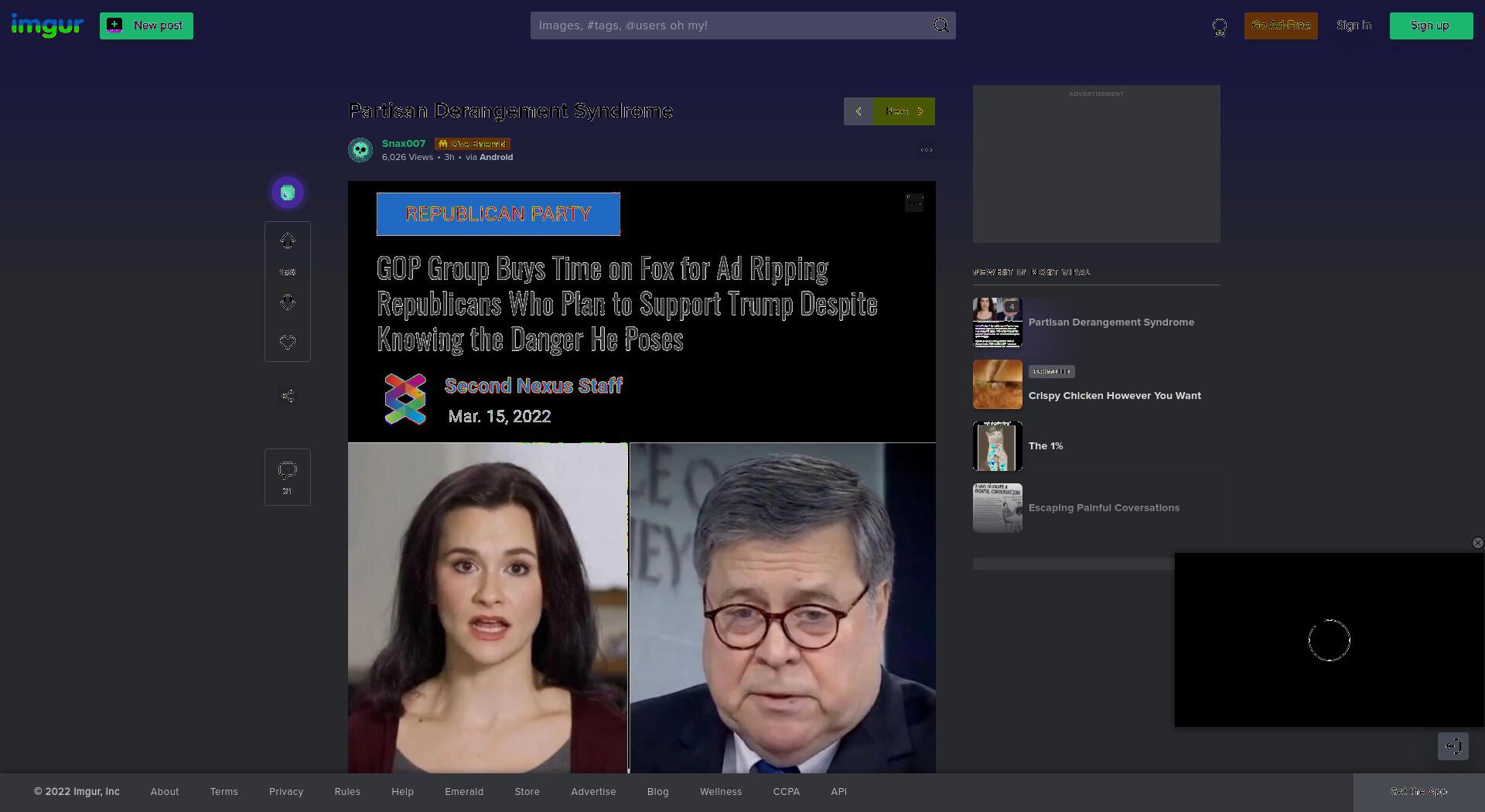Viewport: 1485px width, 812px height.
Task: Upvote the post
Action: point(288,241)
